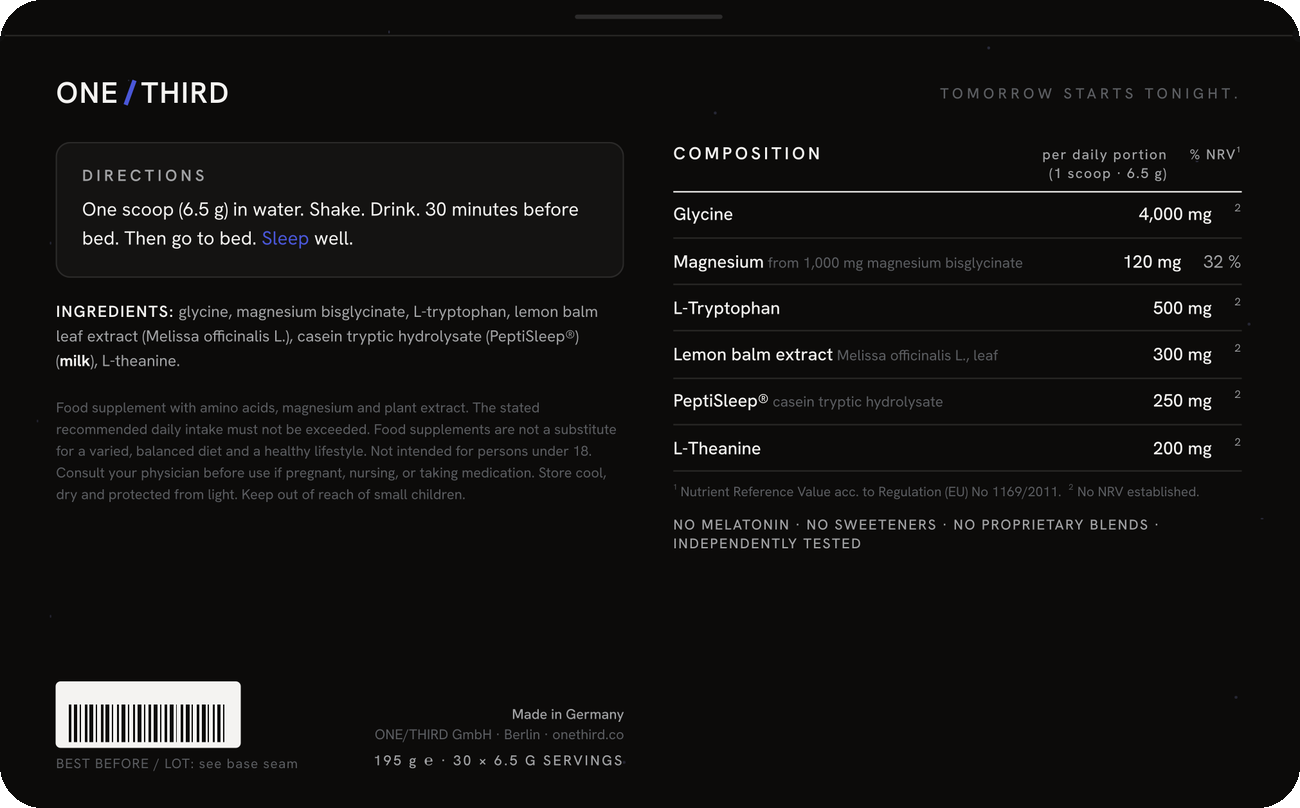Click the '32 %' NRV value
The image size is (1300, 808).
point(1222,262)
